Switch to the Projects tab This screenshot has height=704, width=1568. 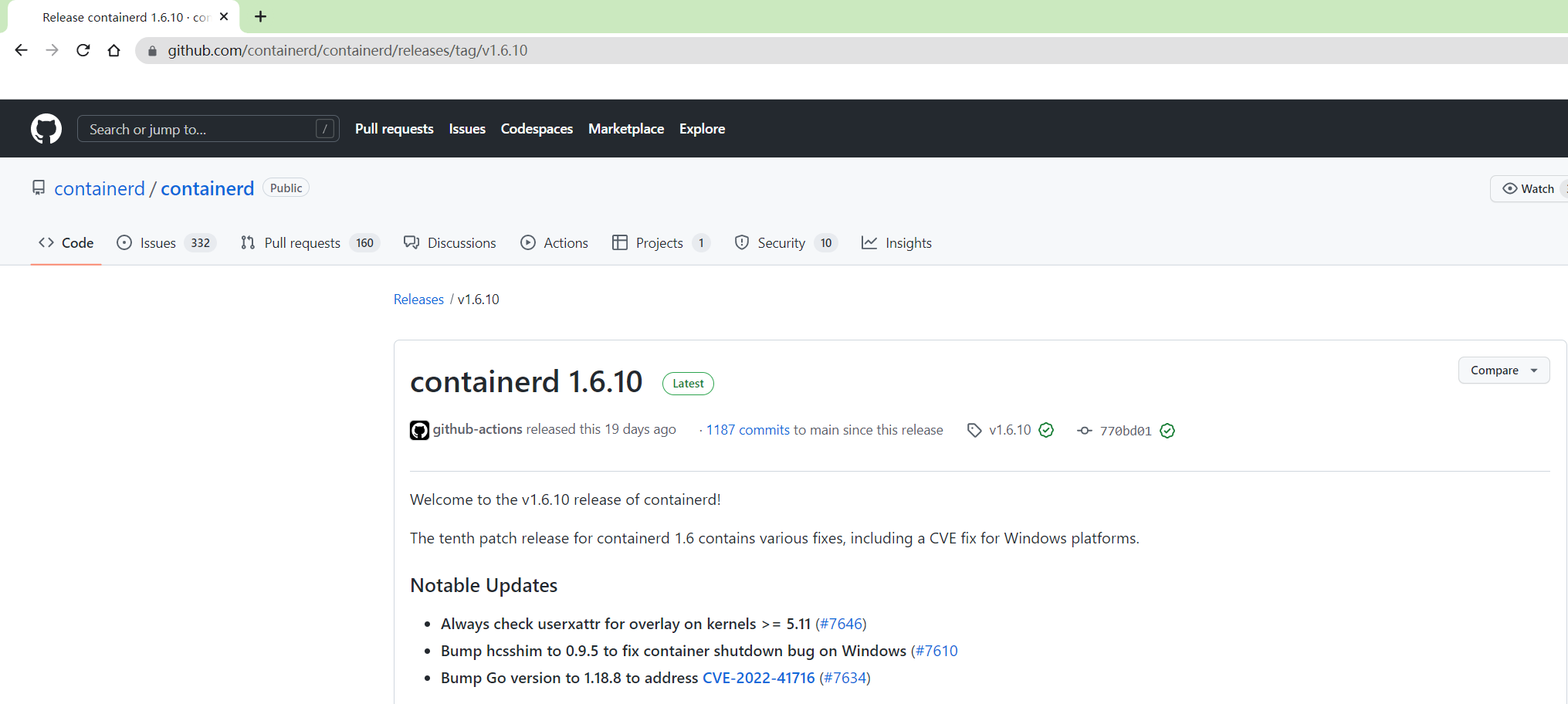[x=661, y=242]
